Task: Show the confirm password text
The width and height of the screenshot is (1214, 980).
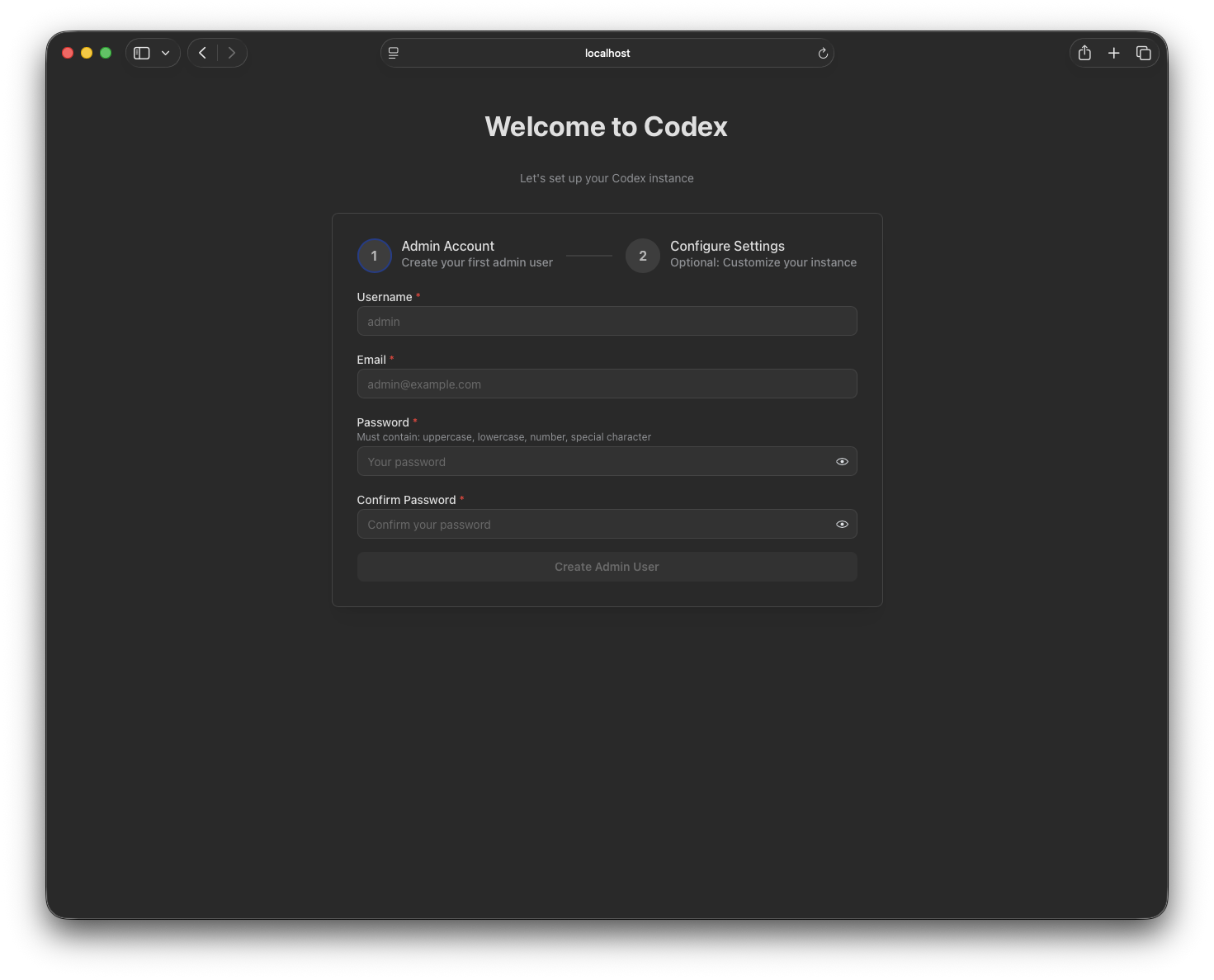Action: (842, 524)
